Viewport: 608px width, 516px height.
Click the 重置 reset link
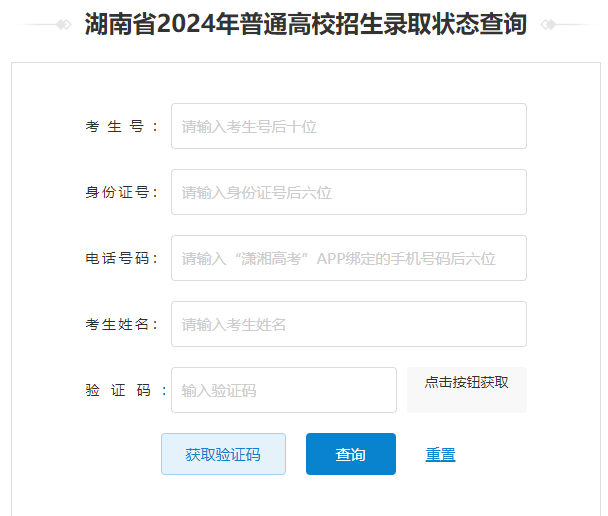click(x=440, y=454)
